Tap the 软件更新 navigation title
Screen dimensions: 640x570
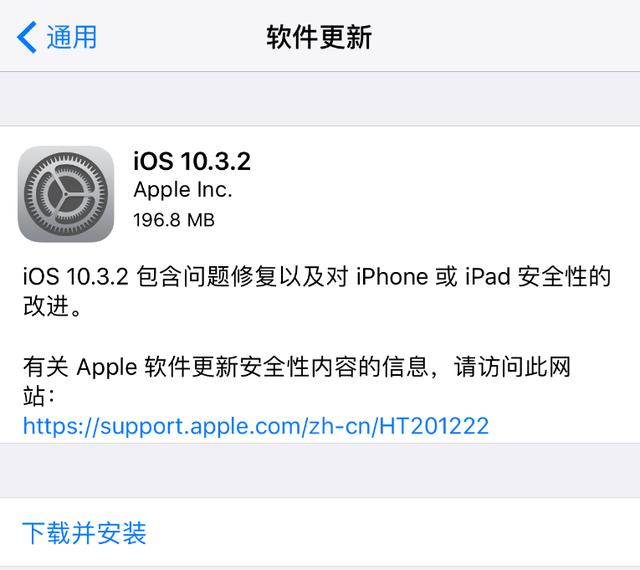point(319,37)
